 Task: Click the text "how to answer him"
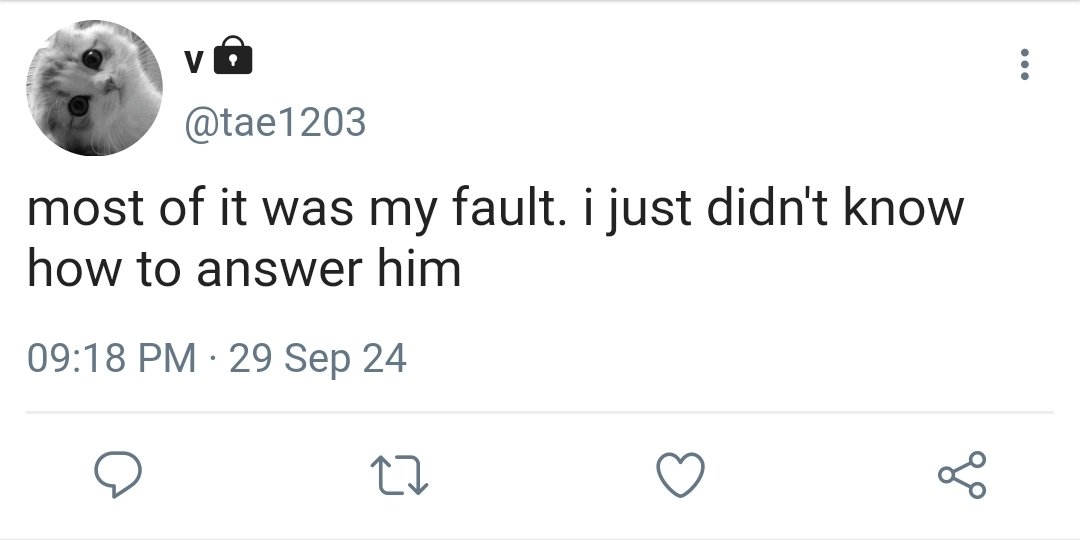(x=245, y=269)
